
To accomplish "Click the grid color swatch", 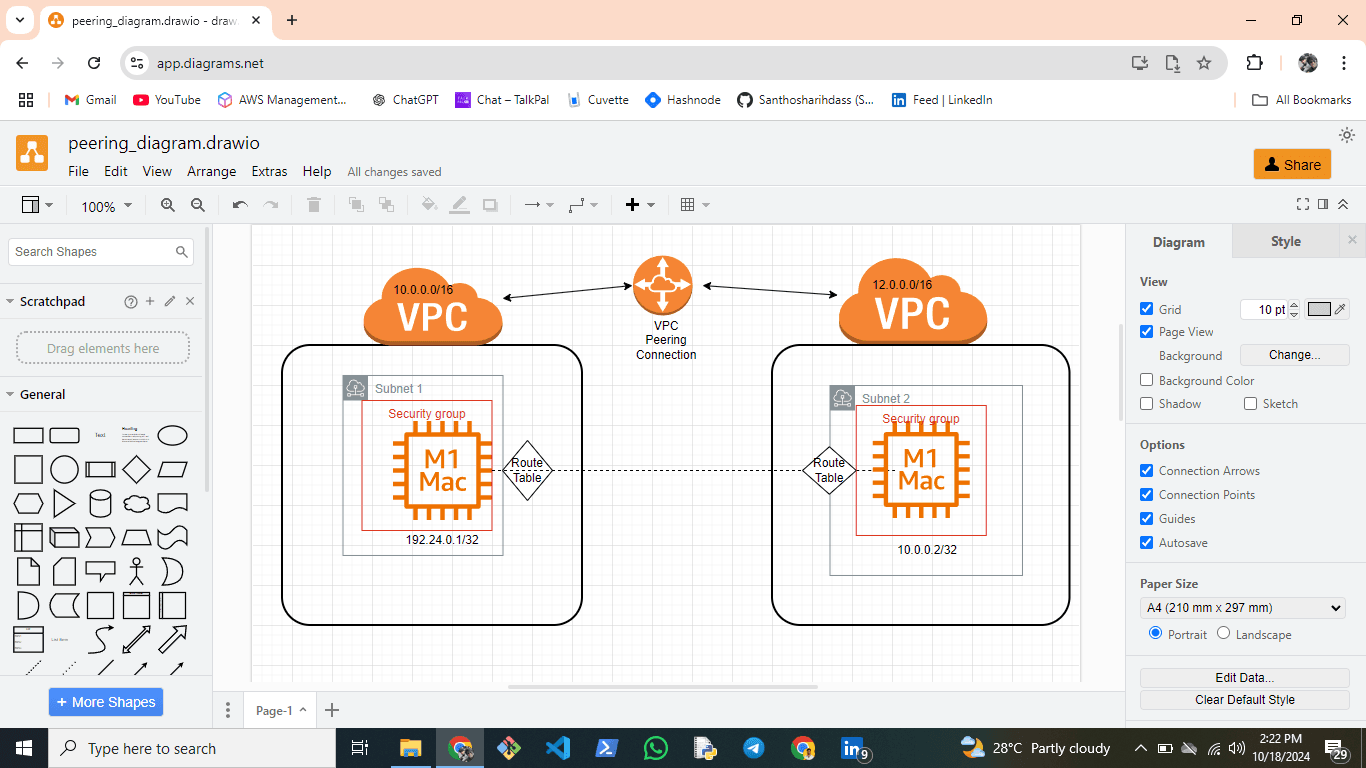I will coord(1319,309).
